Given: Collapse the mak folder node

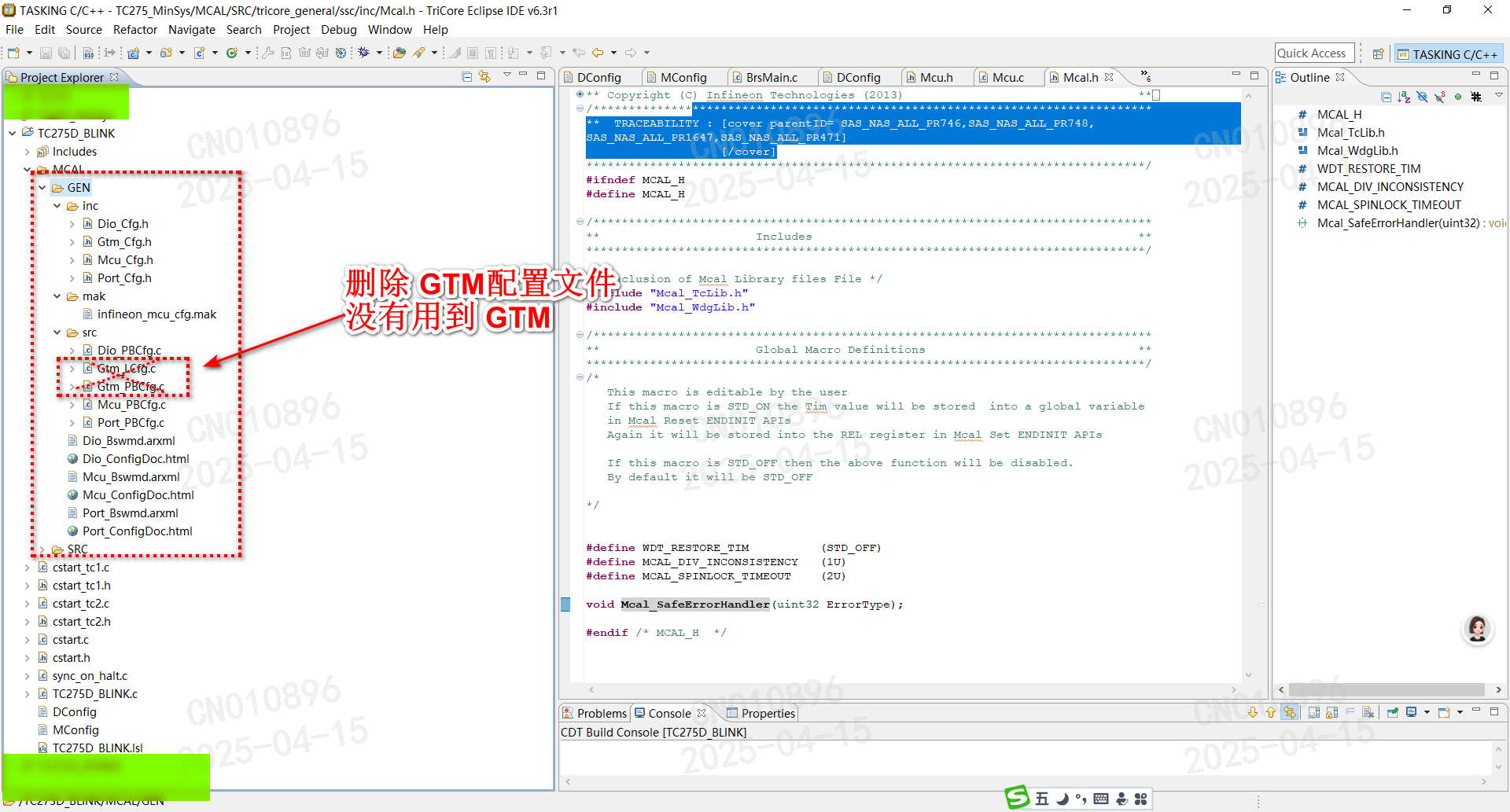Looking at the screenshot, I should [57, 296].
